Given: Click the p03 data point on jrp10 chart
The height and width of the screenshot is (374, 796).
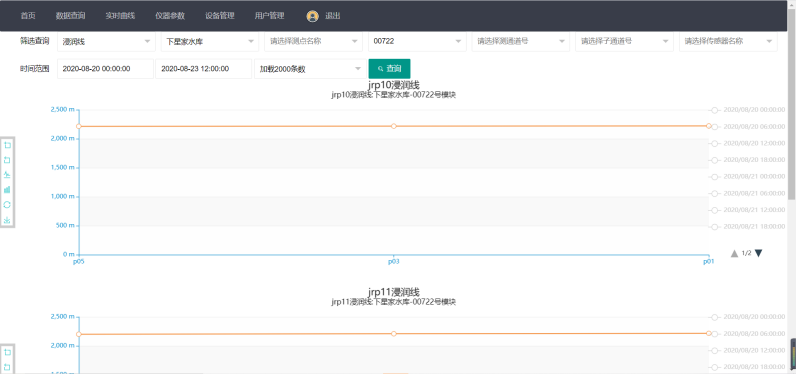Looking at the screenshot, I should click(393, 126).
